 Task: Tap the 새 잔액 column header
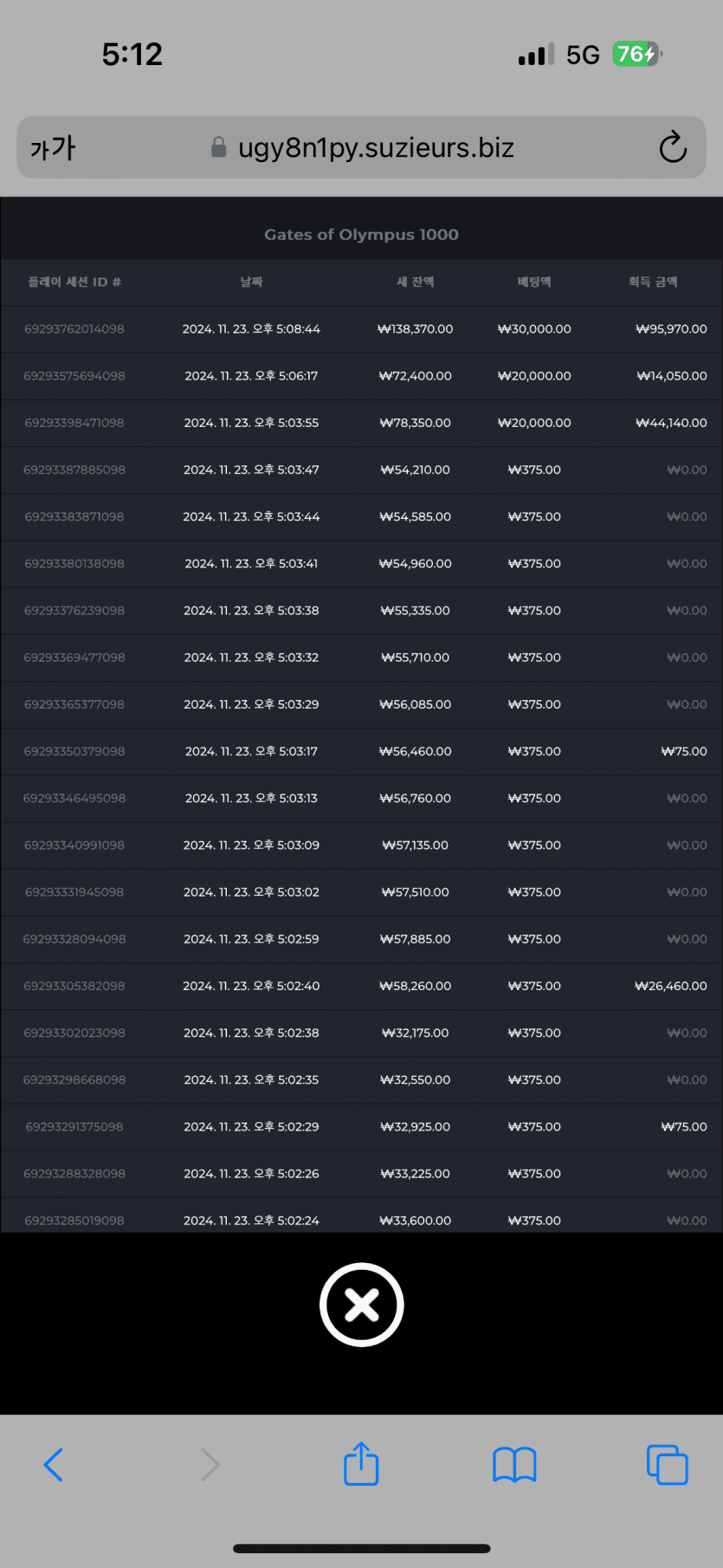coord(416,282)
